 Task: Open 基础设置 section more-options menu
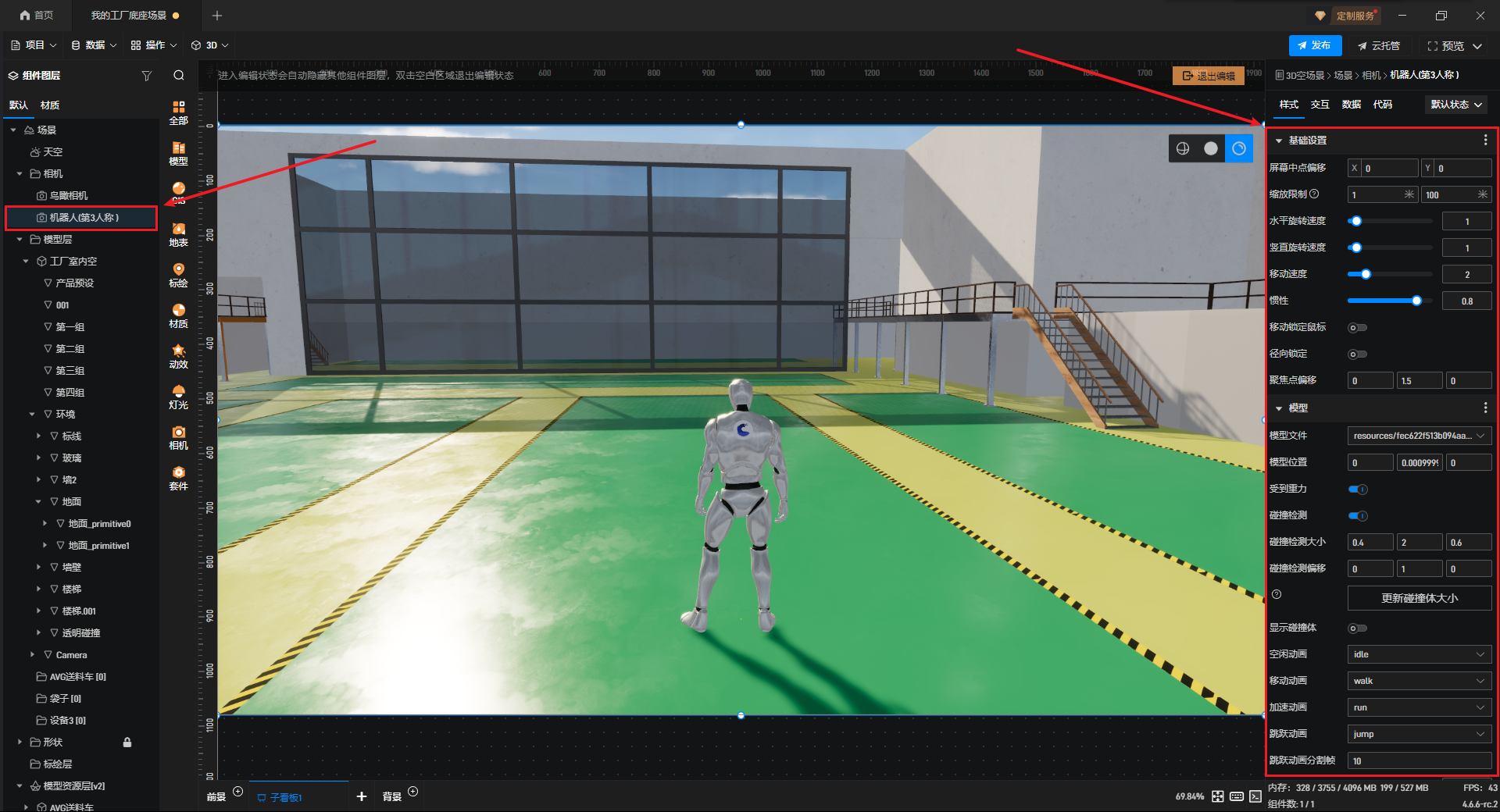(x=1485, y=141)
